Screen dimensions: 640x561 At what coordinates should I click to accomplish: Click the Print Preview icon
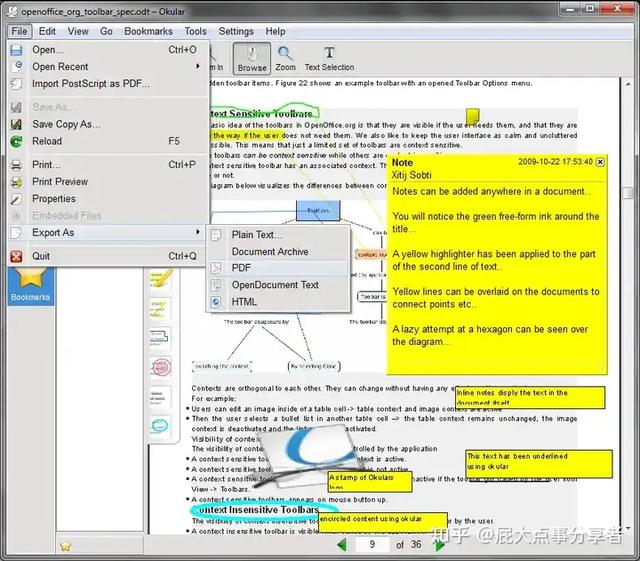coord(16,182)
